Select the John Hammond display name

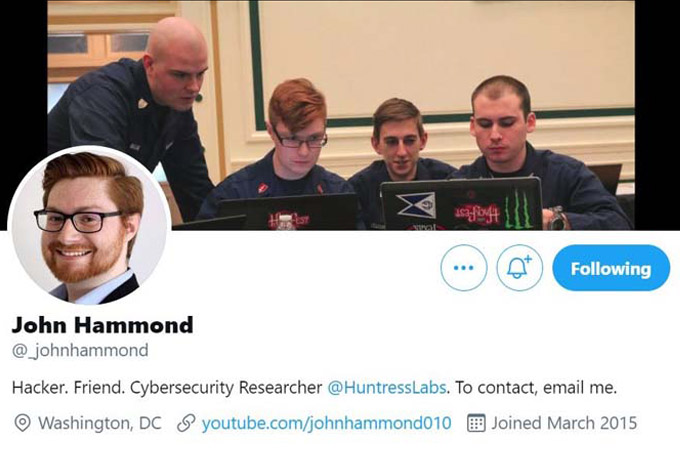coord(102,325)
